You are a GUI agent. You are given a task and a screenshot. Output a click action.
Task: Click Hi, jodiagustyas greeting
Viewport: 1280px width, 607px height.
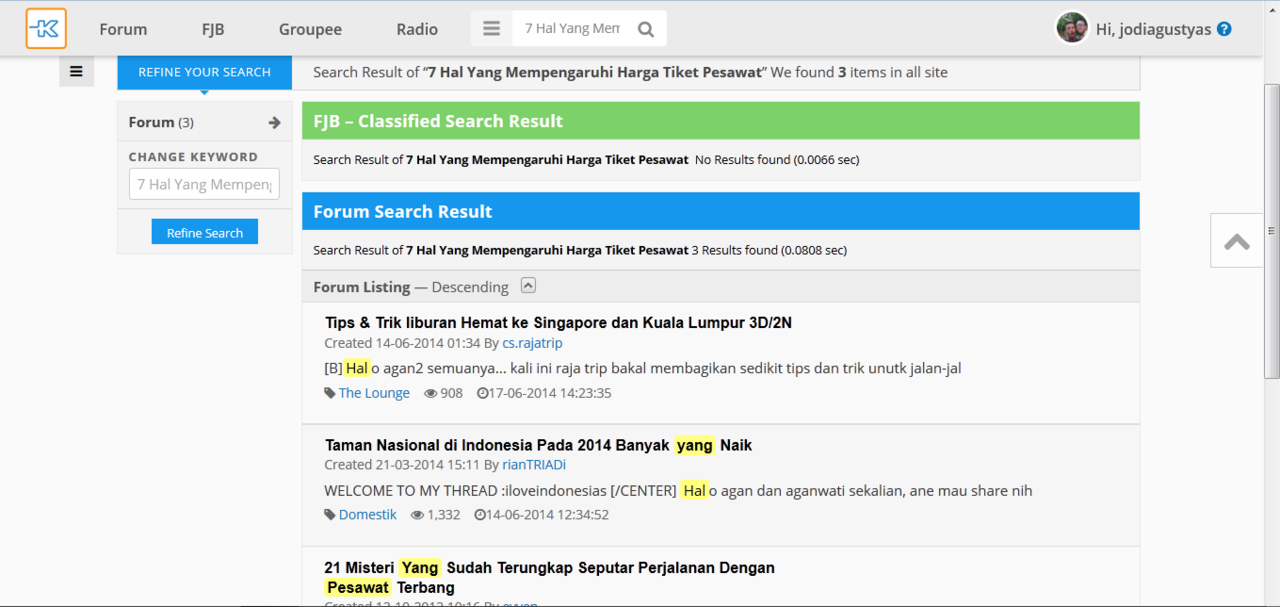pyautogui.click(x=1154, y=29)
